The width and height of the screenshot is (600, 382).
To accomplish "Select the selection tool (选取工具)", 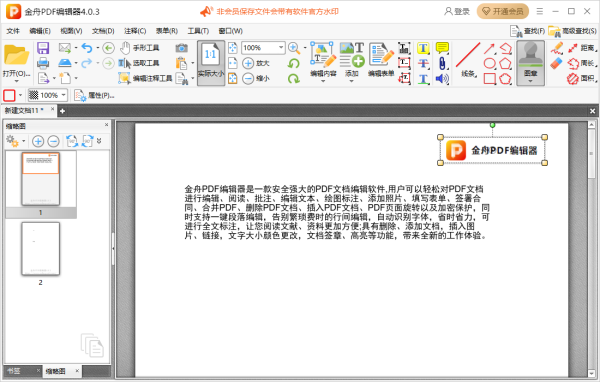I will point(139,63).
